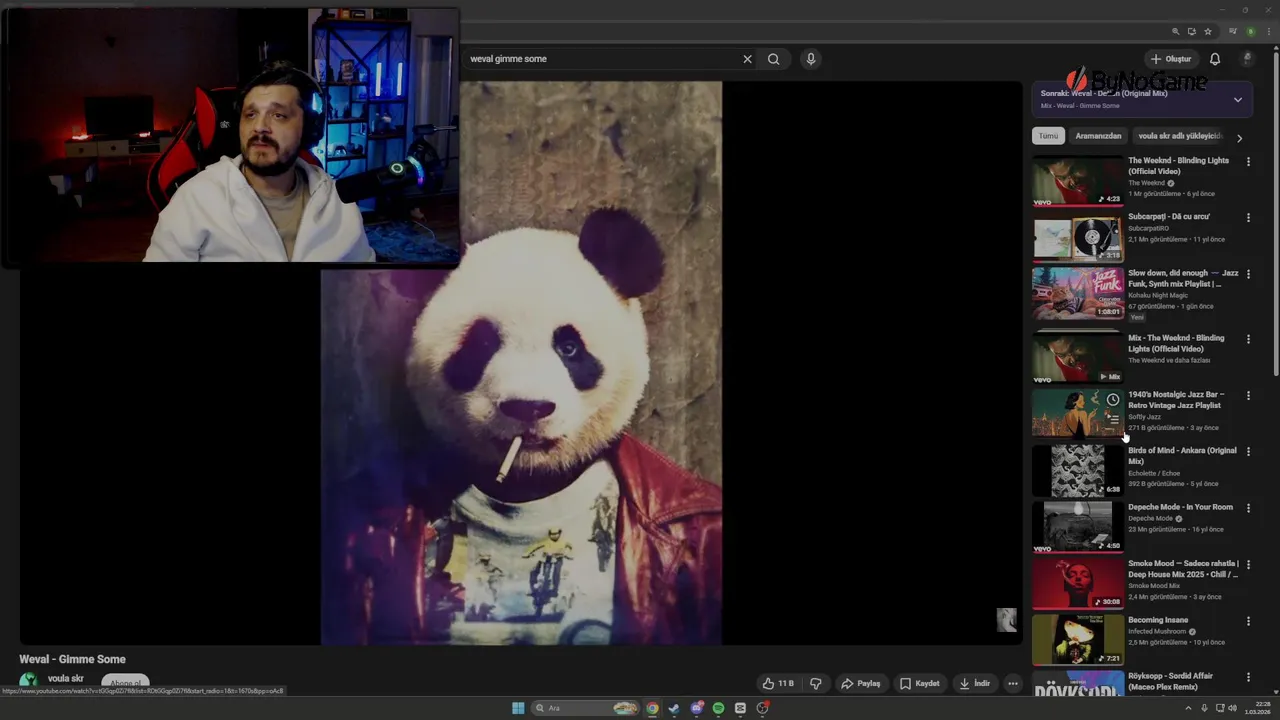Open Steam from the taskbar

pos(674,708)
